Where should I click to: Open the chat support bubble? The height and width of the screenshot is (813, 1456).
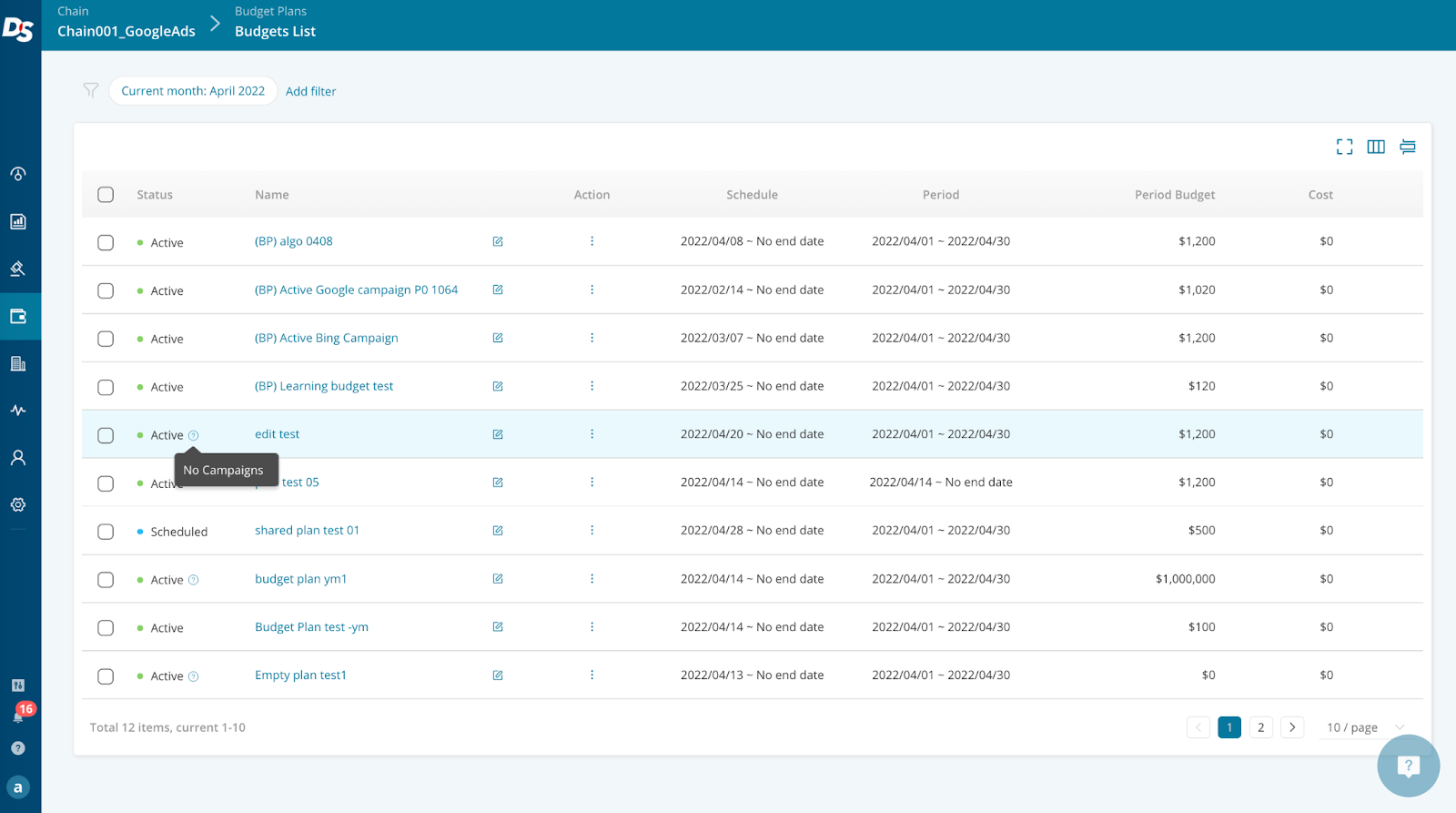coord(1408,766)
